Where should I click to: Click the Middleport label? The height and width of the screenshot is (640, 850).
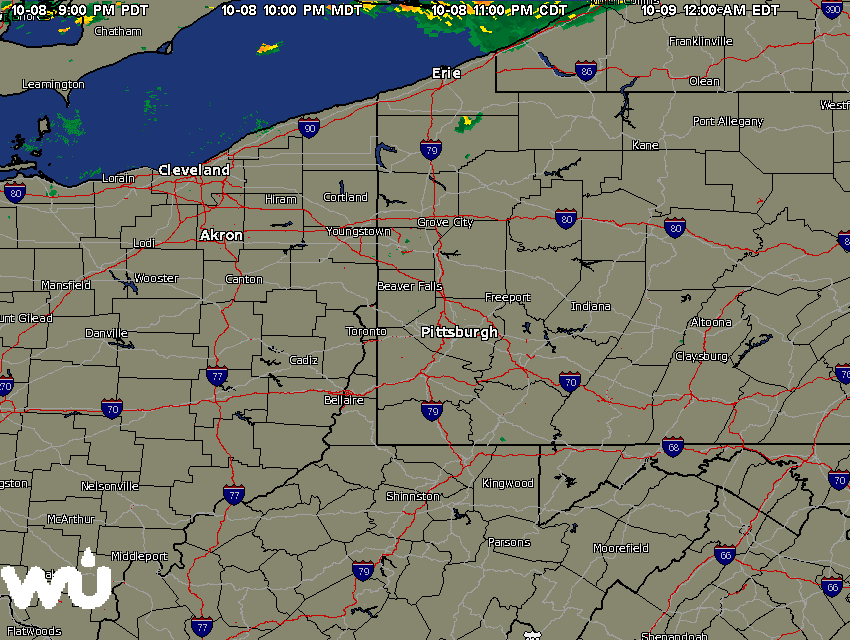pyautogui.click(x=139, y=557)
